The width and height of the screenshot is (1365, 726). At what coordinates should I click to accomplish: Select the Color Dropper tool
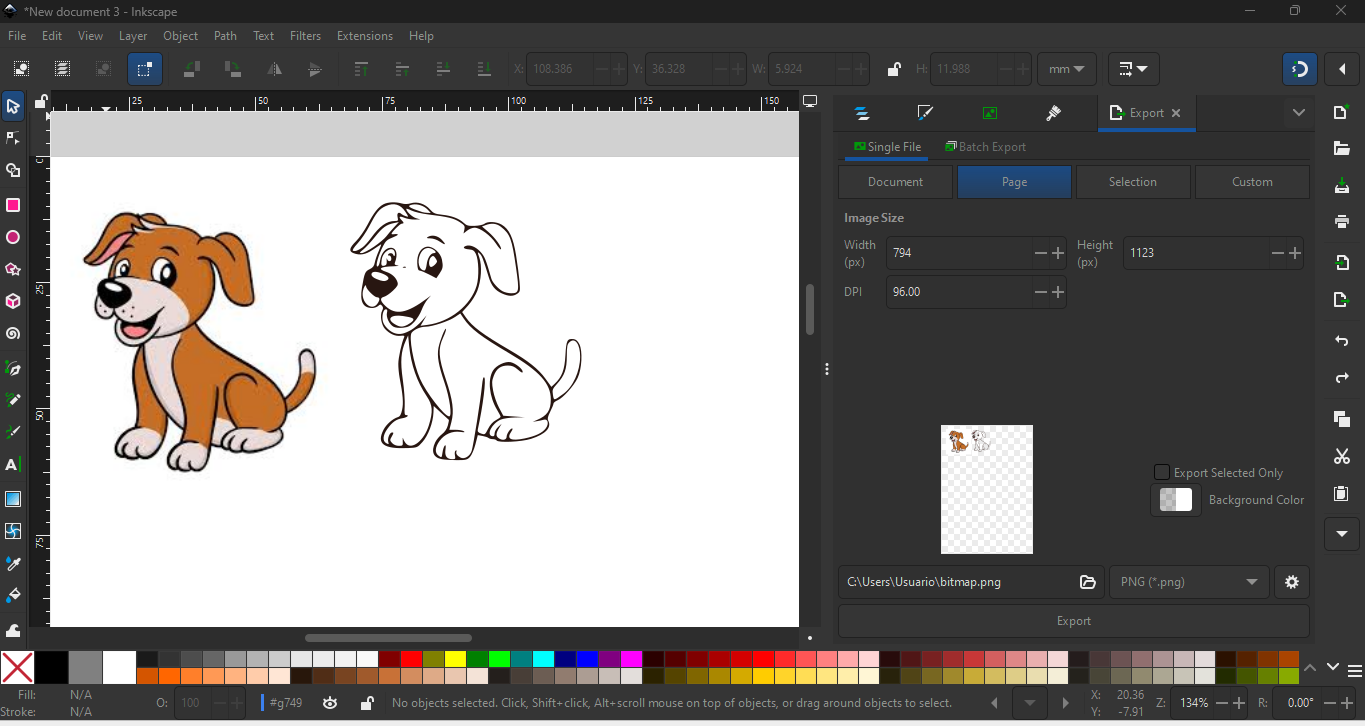click(13, 564)
